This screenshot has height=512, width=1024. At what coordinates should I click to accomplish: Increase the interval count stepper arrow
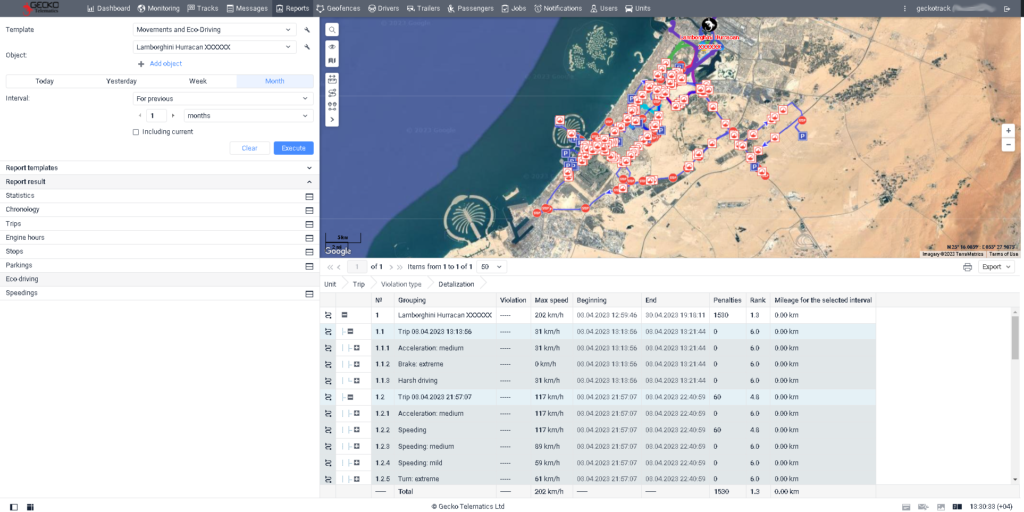(173, 115)
